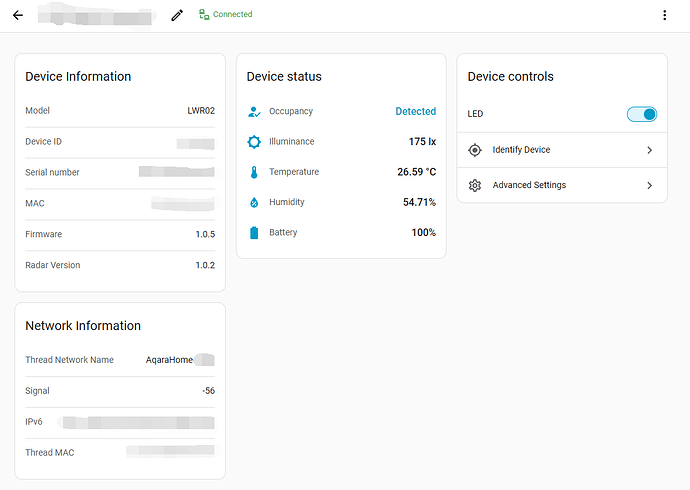Image resolution: width=690 pixels, height=490 pixels.
Task: Click the Signal label
Action: coord(37,391)
